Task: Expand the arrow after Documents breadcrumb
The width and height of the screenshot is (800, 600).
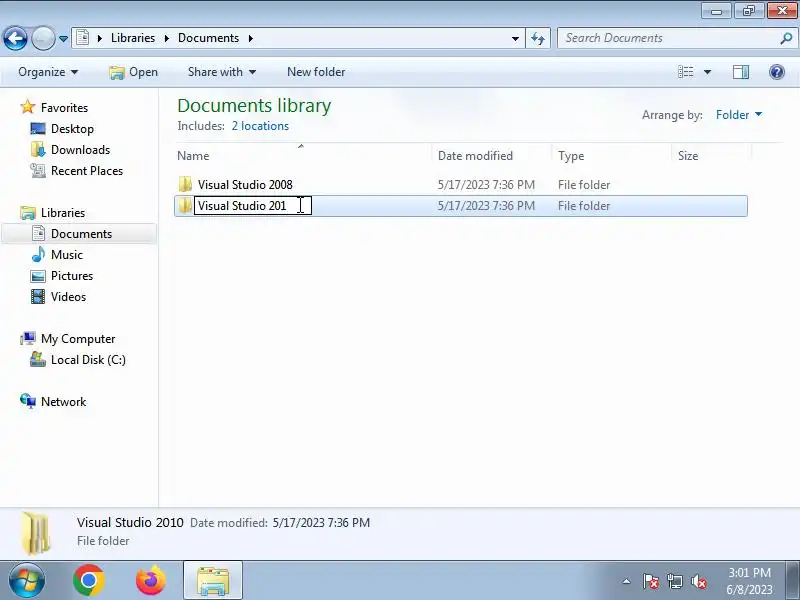Action: click(x=251, y=38)
